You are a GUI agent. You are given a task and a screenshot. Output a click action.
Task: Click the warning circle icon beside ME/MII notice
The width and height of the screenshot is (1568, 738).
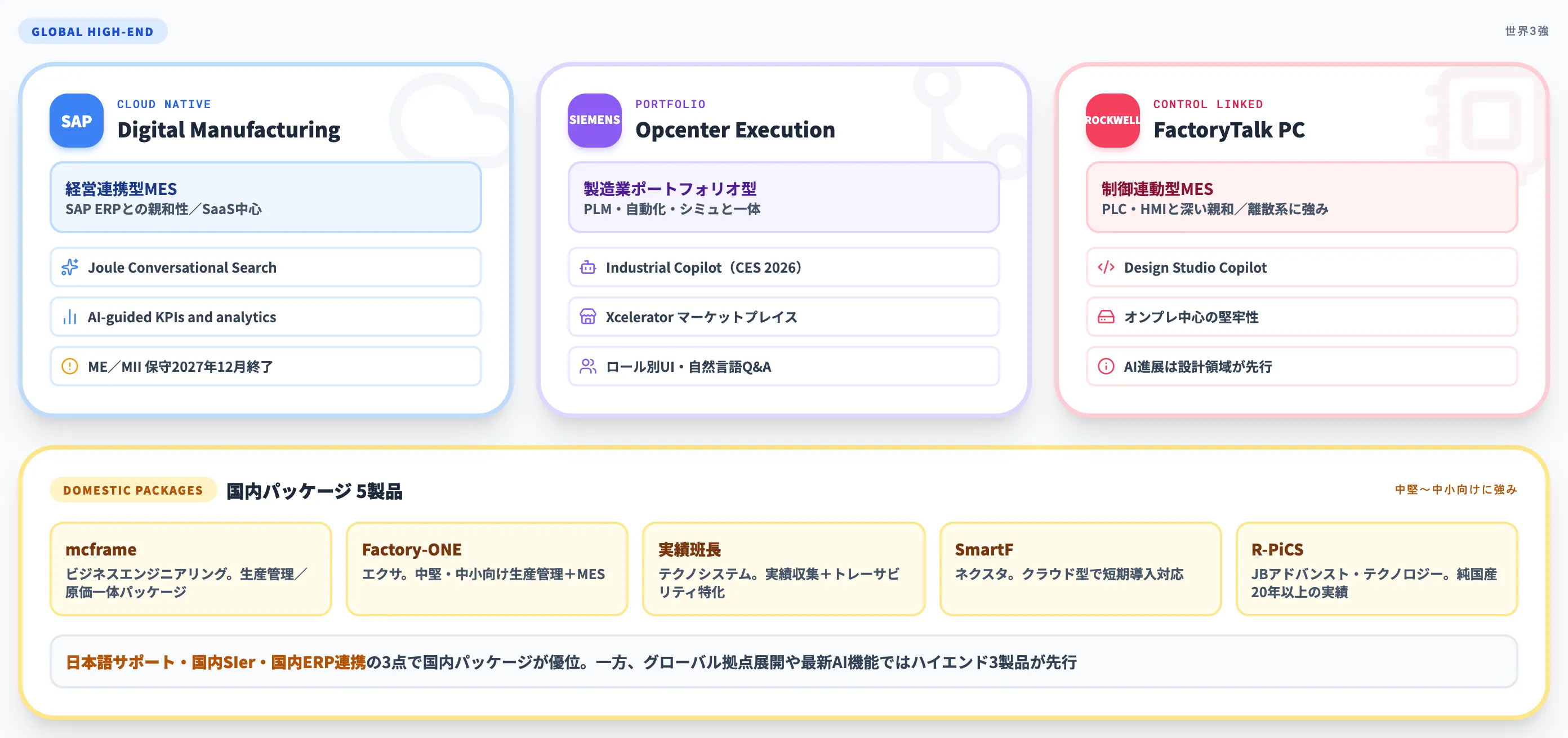(70, 367)
